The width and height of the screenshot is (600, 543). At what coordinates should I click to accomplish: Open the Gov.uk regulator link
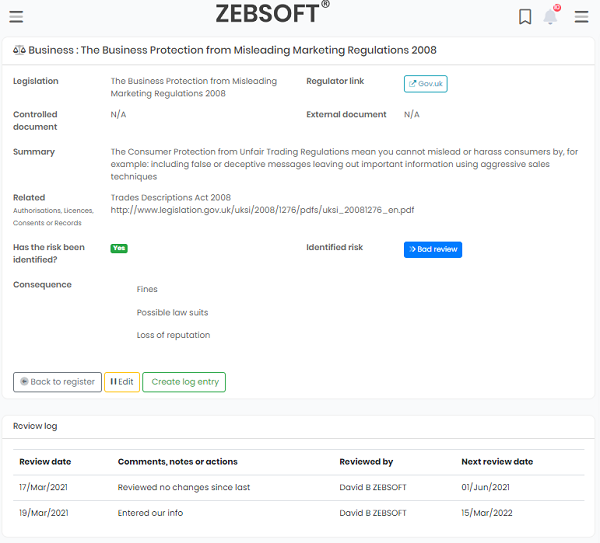tap(426, 84)
